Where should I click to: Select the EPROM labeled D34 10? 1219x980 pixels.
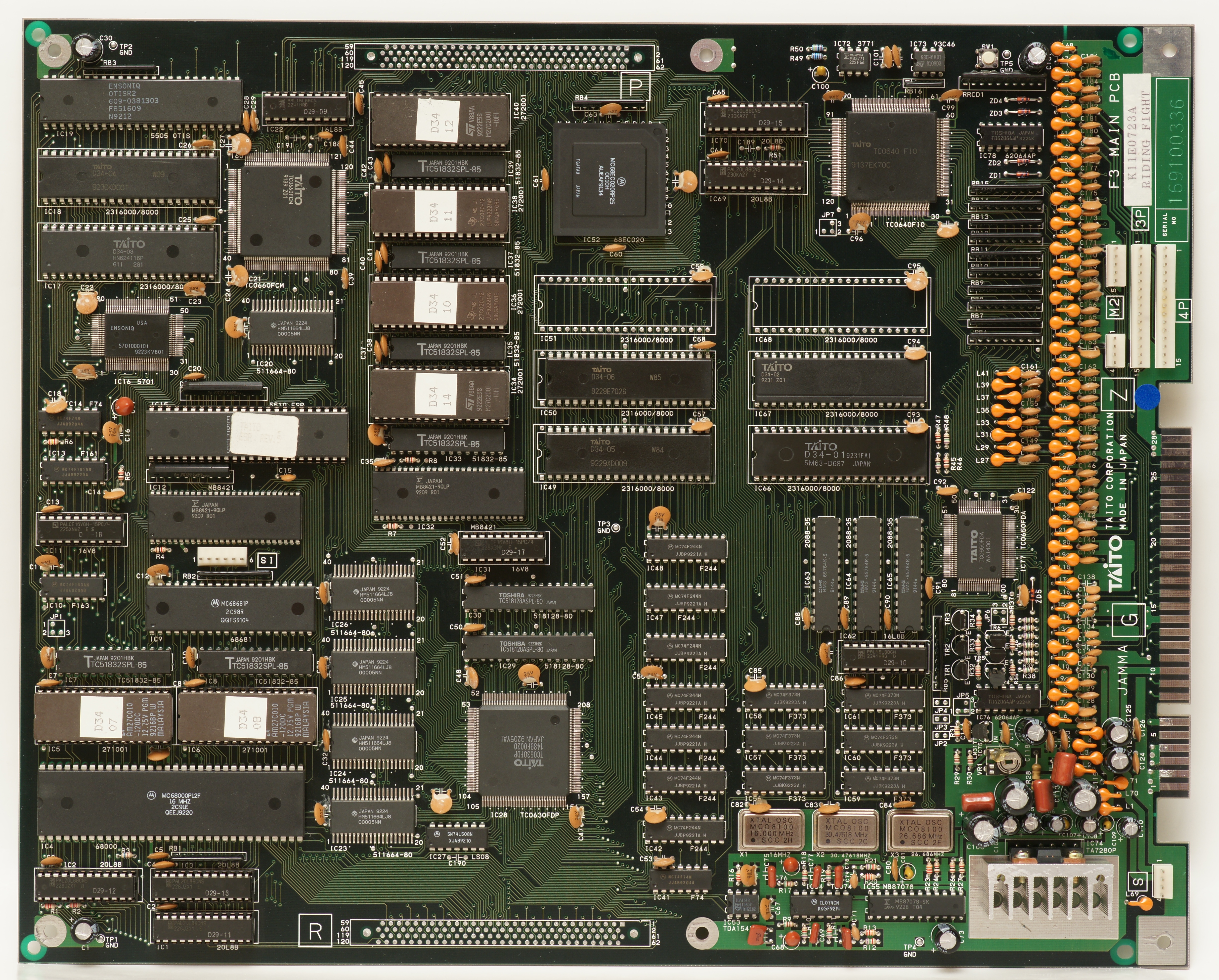[440, 305]
